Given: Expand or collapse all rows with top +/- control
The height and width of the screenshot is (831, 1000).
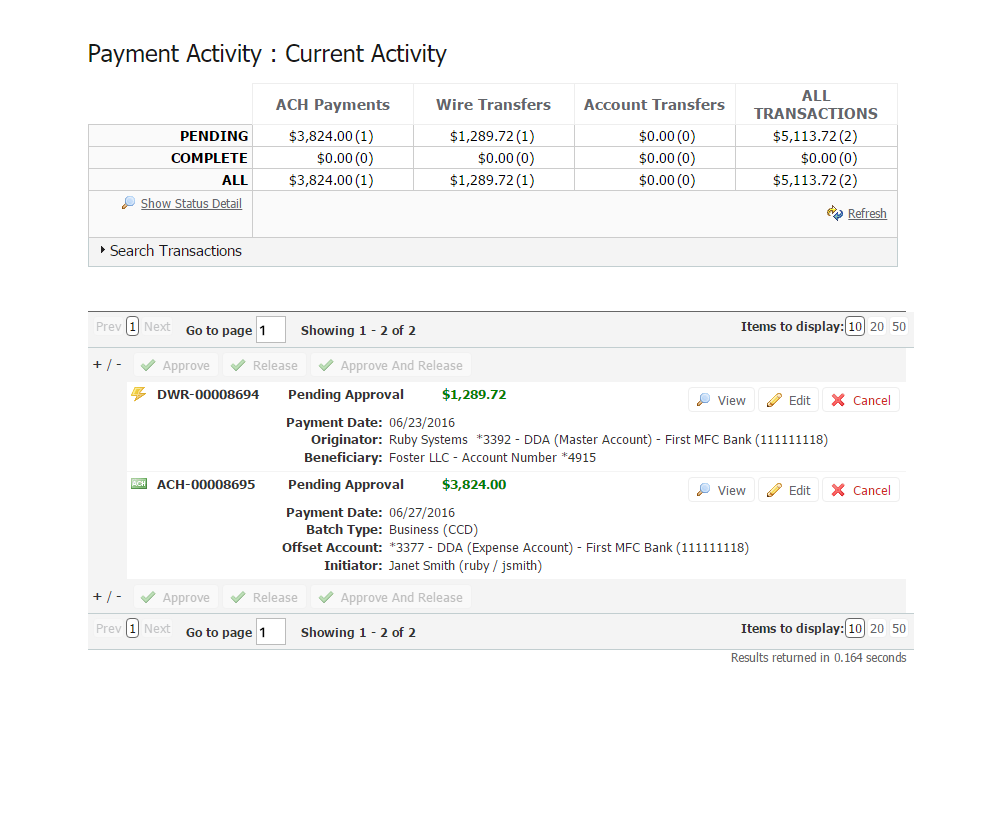Looking at the screenshot, I should click(x=107, y=365).
